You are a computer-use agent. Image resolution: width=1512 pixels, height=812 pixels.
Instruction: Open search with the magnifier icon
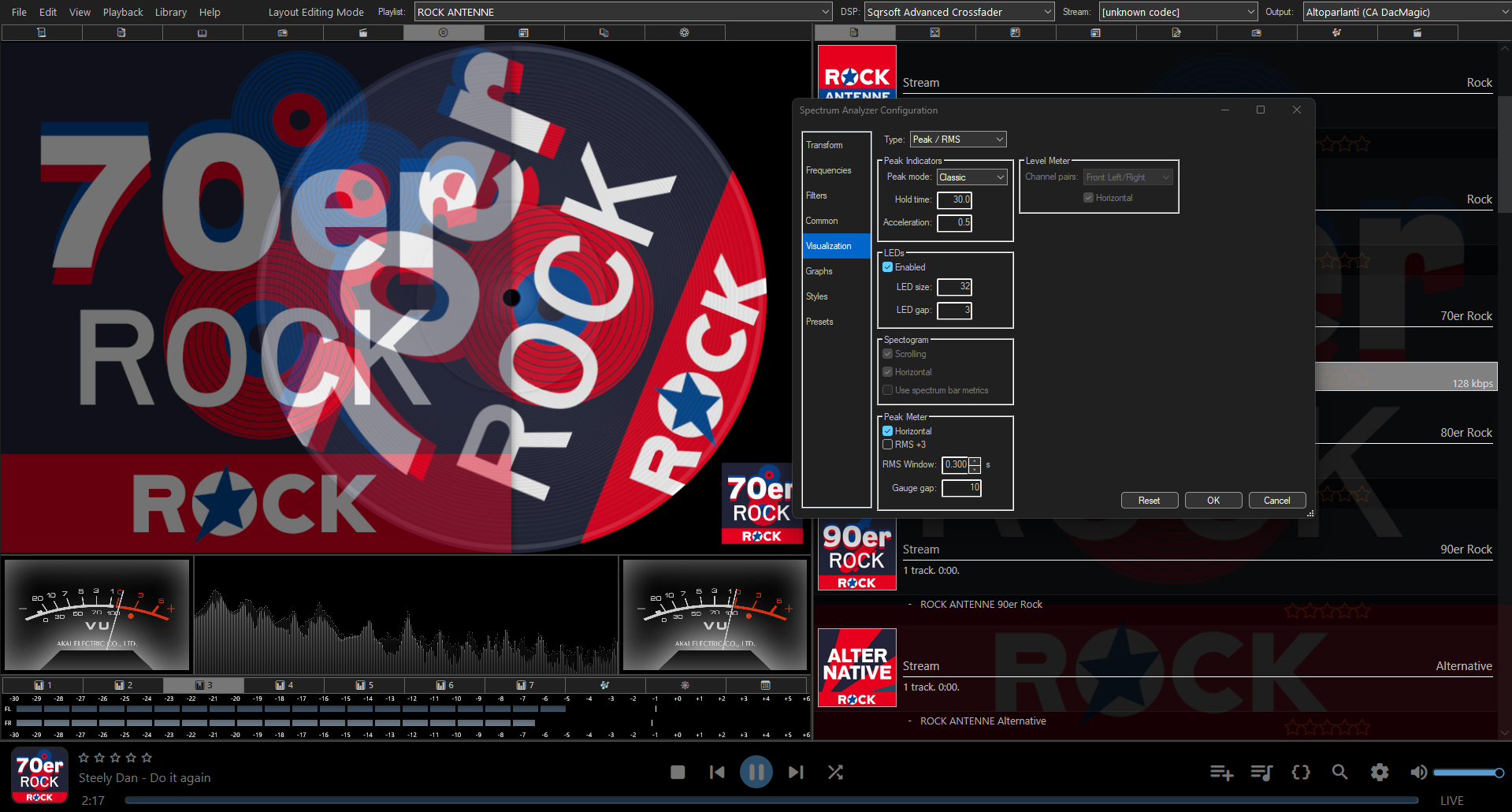tap(1339, 773)
